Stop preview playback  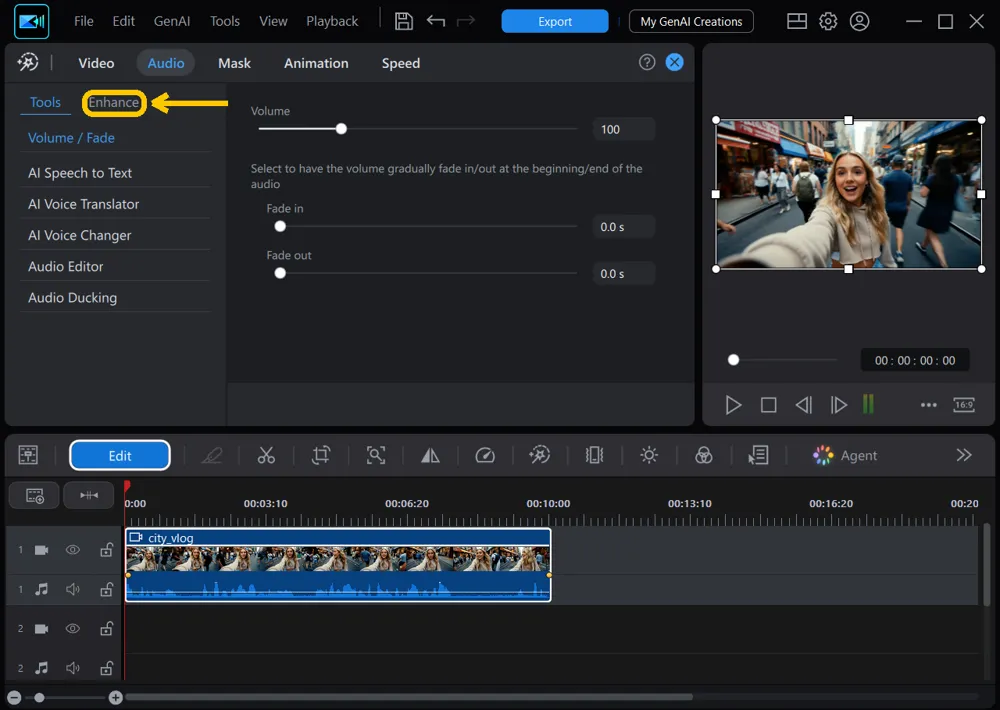point(768,405)
